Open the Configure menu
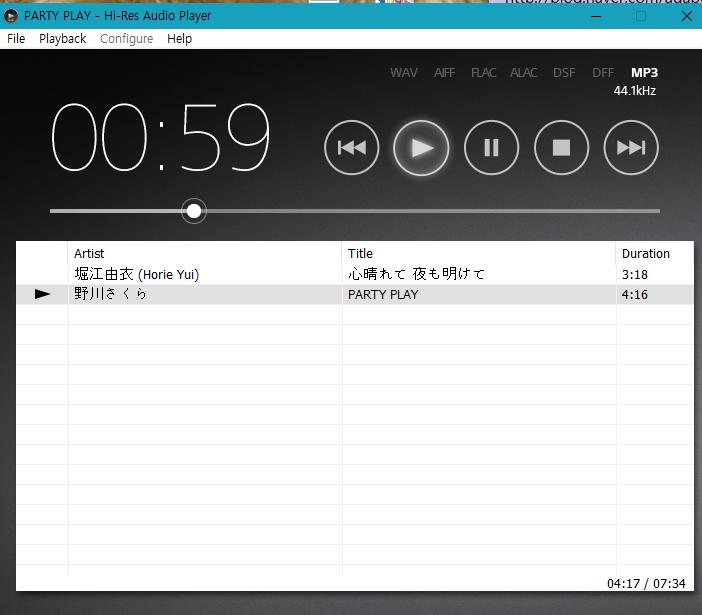This screenshot has height=615, width=702. [x=126, y=39]
